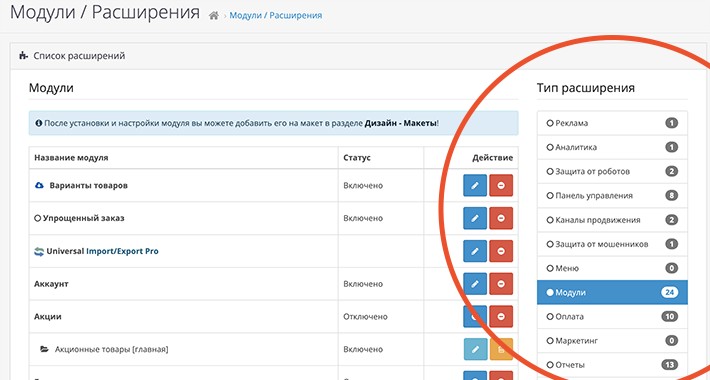Uninstall the Упрощенный заказ module
Image resolution: width=710 pixels, height=380 pixels.
501,218
